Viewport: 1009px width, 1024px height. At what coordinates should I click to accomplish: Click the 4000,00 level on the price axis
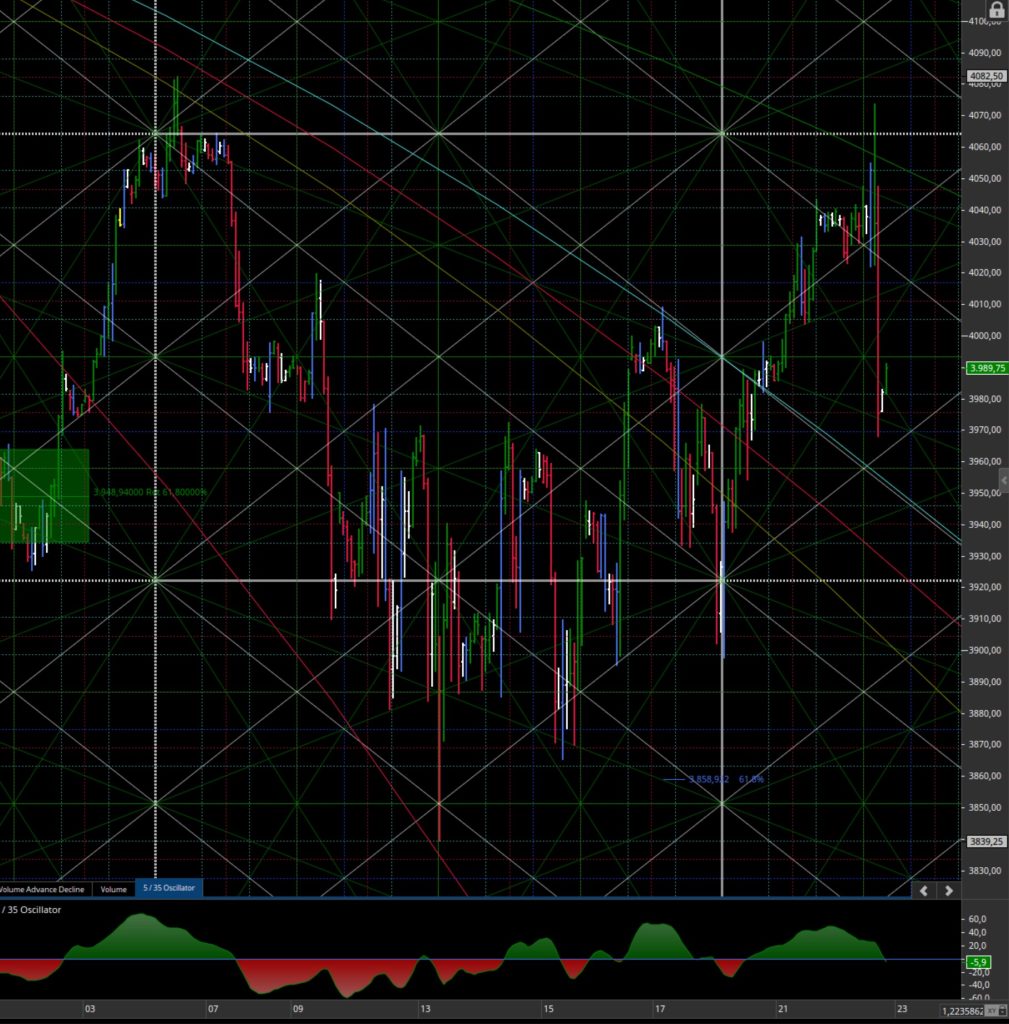point(985,336)
